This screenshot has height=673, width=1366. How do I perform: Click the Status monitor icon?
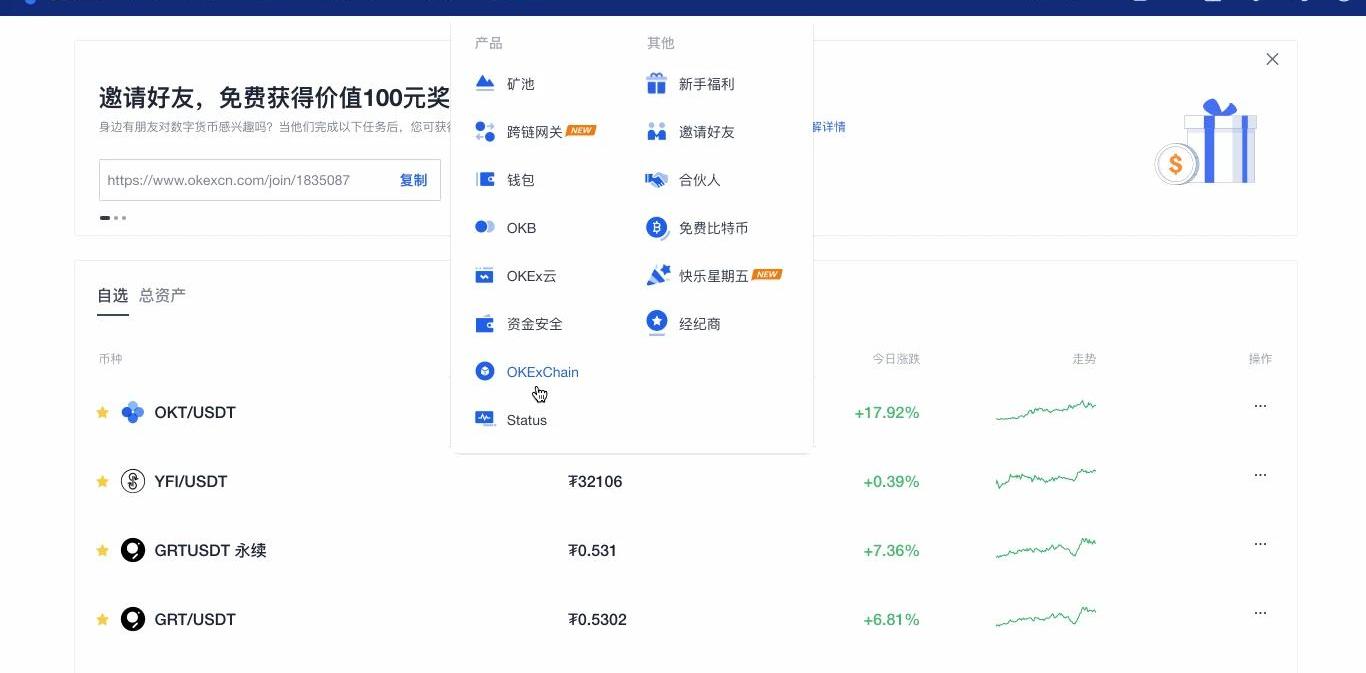[485, 419]
